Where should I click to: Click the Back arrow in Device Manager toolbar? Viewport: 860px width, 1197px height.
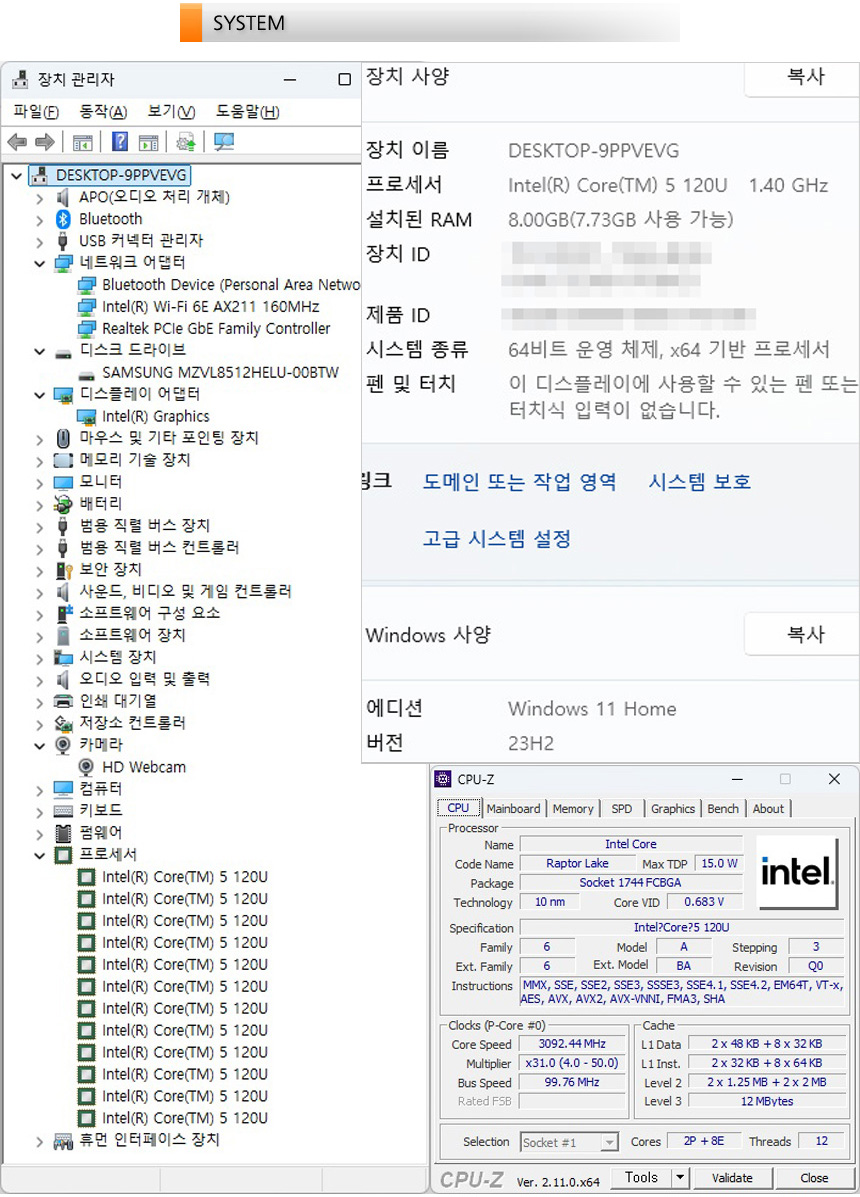(x=17, y=142)
